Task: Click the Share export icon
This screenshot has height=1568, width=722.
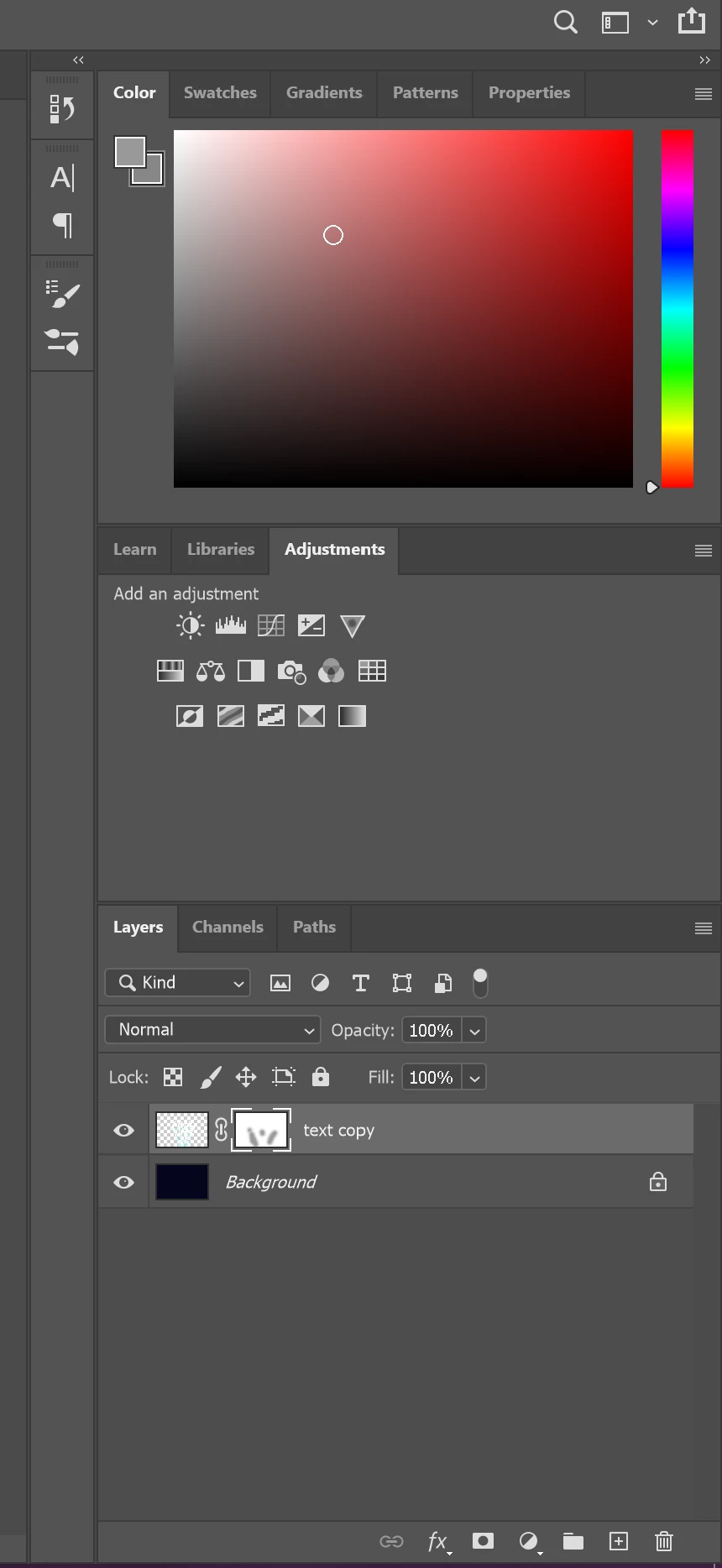Action: pos(692,21)
